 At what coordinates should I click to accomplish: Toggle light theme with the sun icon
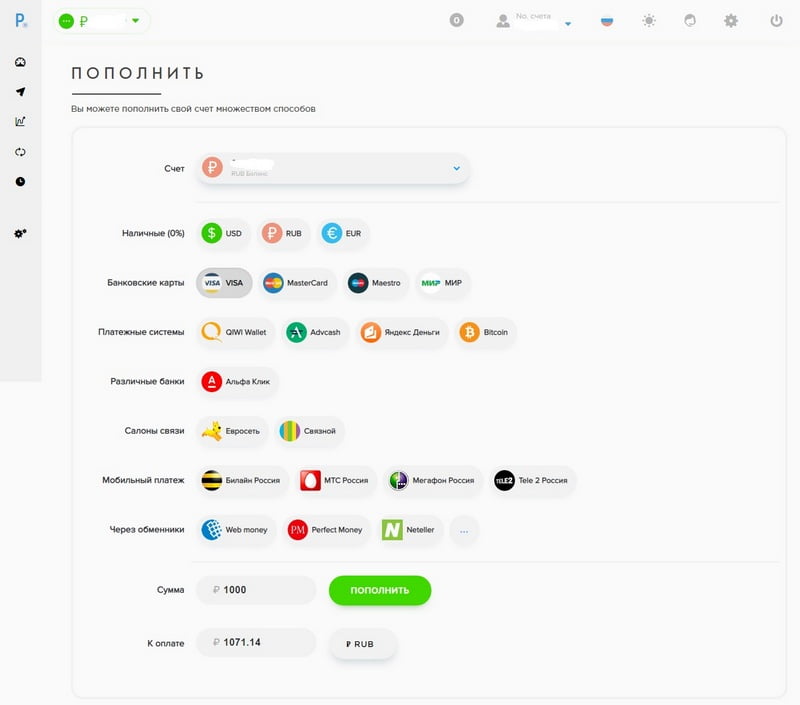649,21
